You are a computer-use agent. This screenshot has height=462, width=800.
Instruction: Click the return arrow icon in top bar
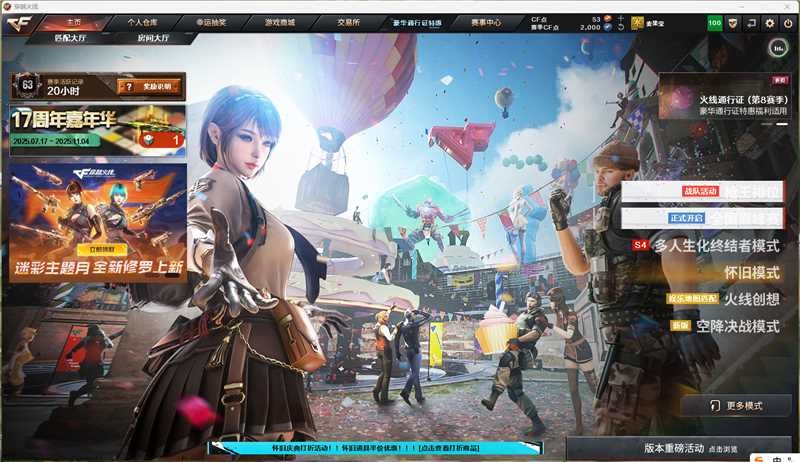click(x=752, y=23)
